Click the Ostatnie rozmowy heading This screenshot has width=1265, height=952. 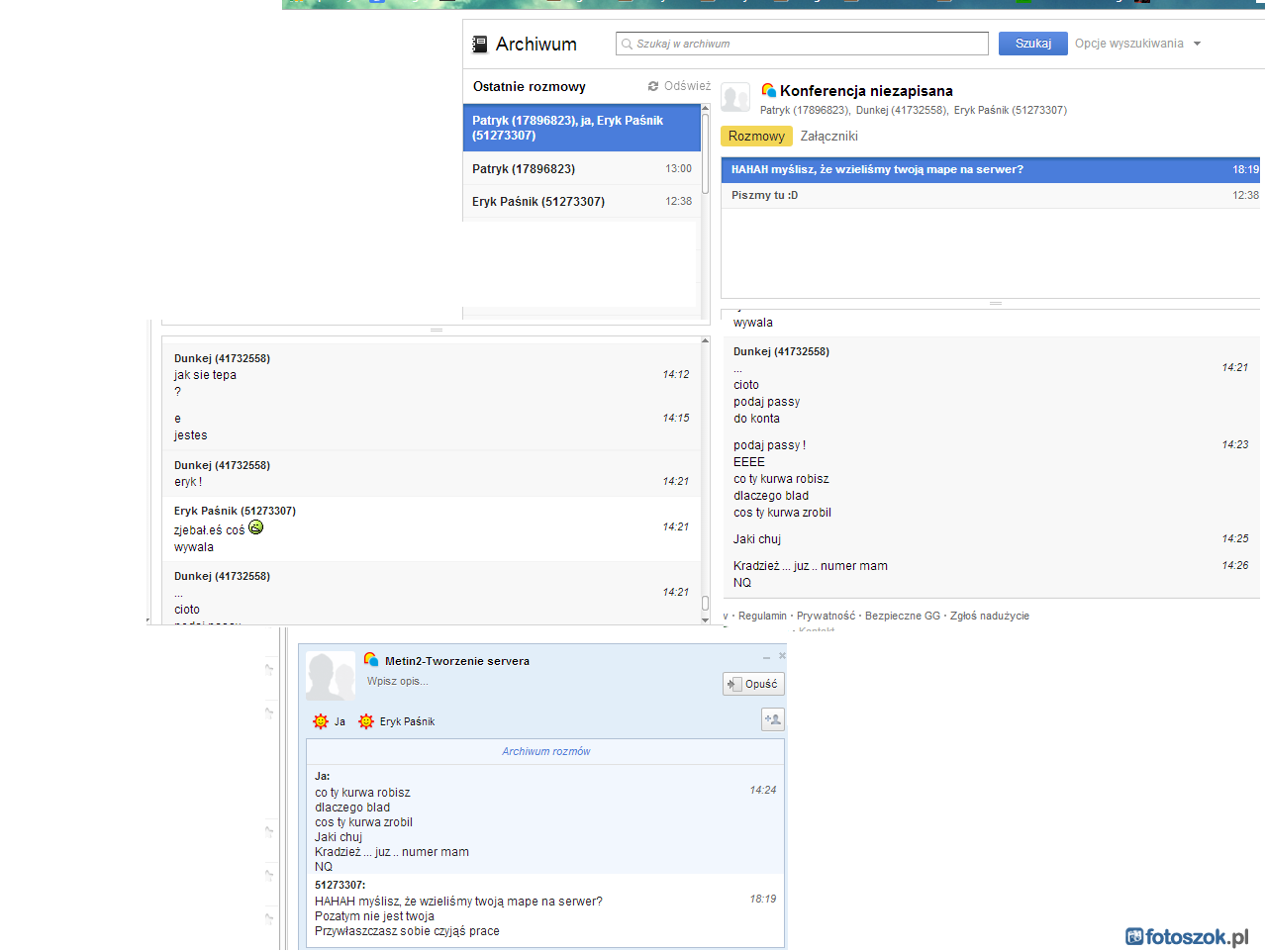coord(530,86)
